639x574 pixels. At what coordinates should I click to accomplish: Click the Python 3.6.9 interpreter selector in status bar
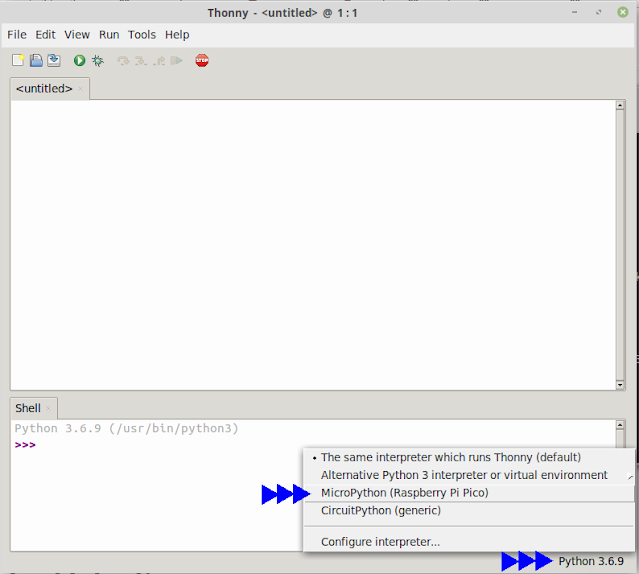click(x=591, y=561)
